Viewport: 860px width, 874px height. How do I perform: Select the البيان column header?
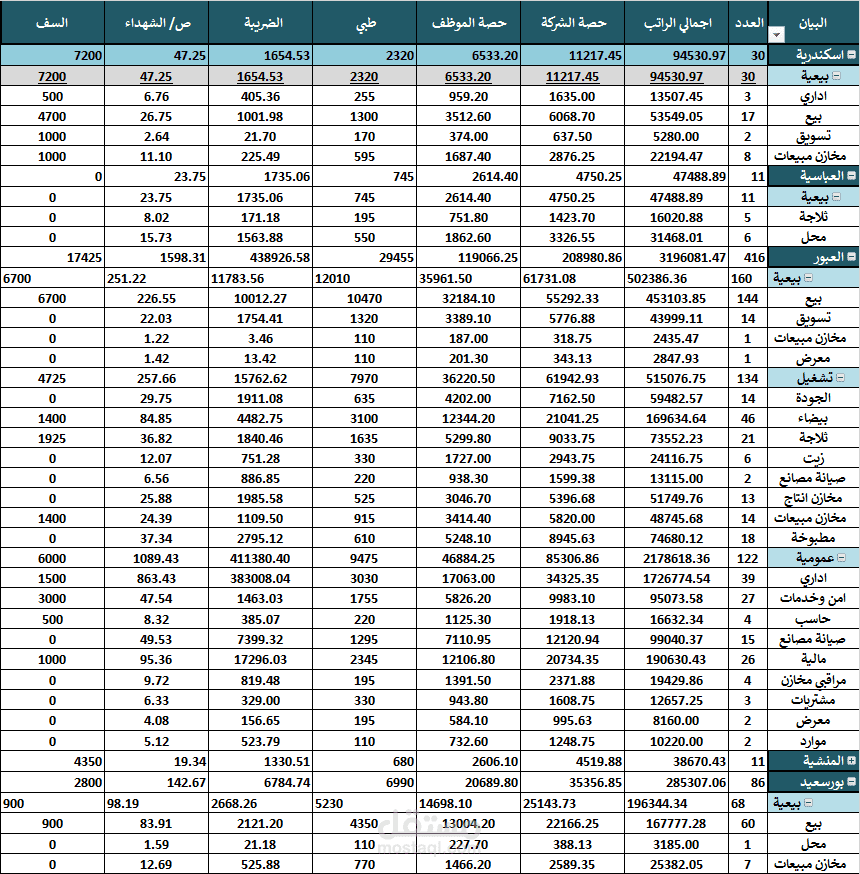click(813, 22)
